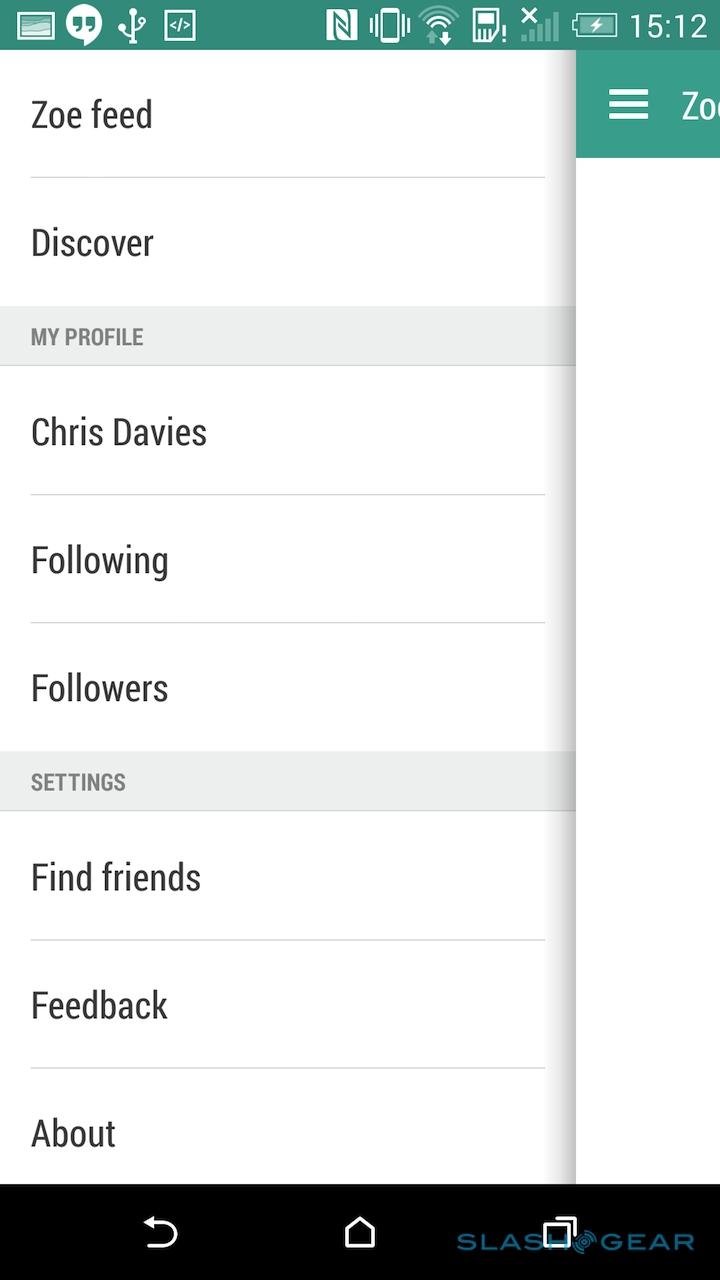Open the Feedback option
The image size is (720, 1280).
point(99,1005)
